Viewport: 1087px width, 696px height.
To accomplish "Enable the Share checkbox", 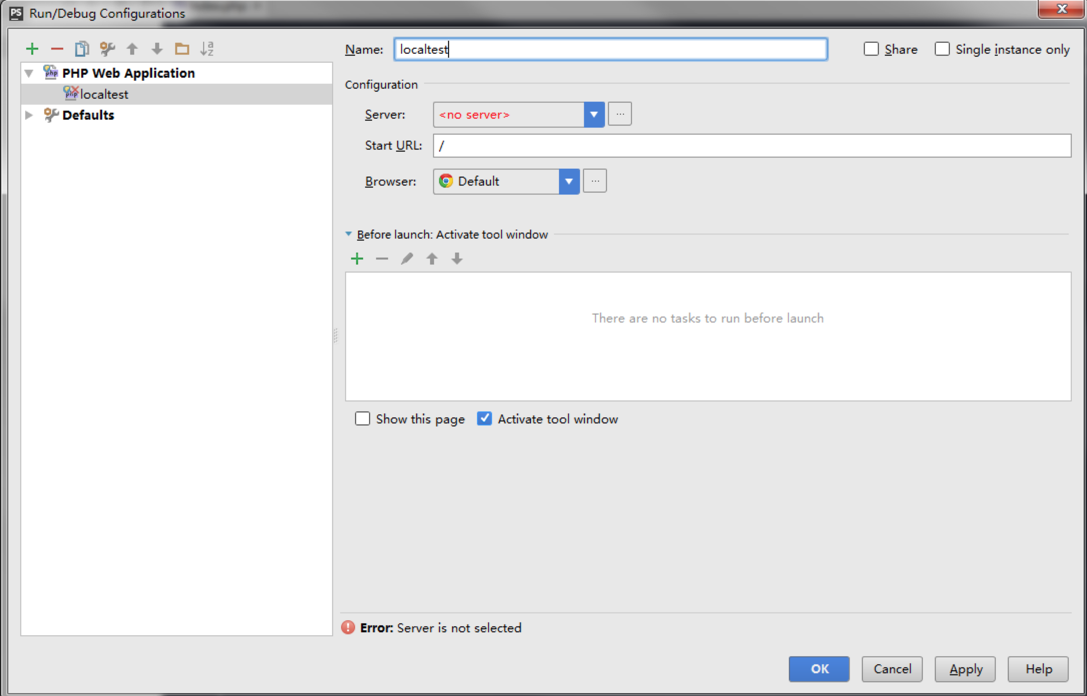I will click(871, 49).
